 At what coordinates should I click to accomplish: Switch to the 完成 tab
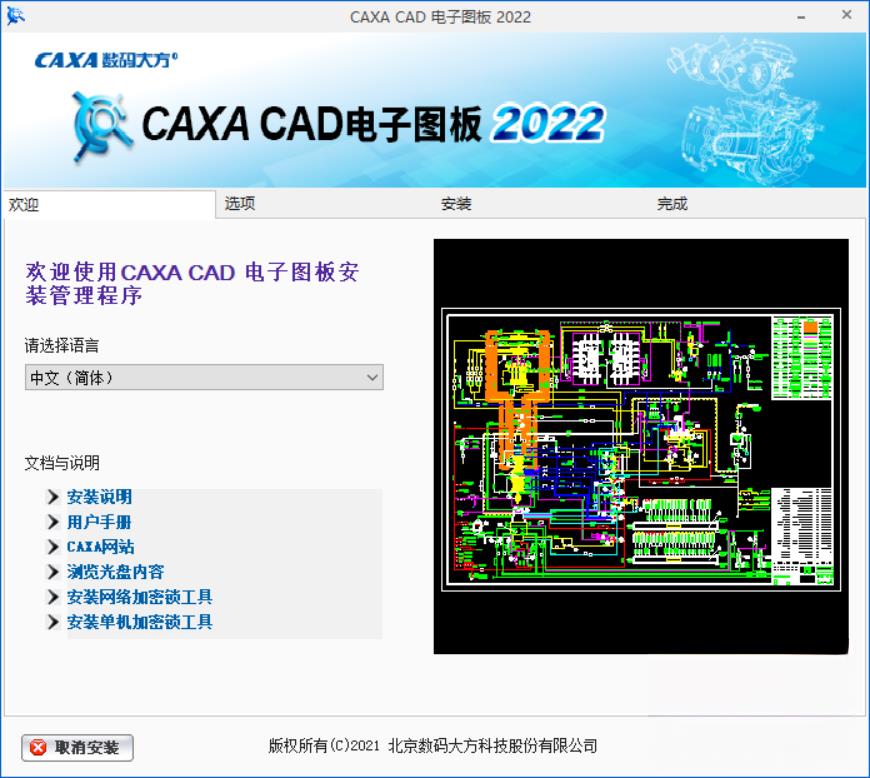757,204
